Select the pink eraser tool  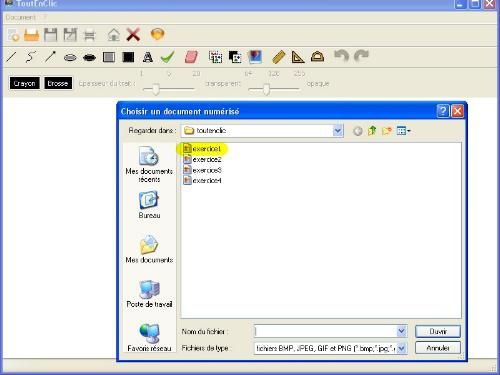click(191, 57)
